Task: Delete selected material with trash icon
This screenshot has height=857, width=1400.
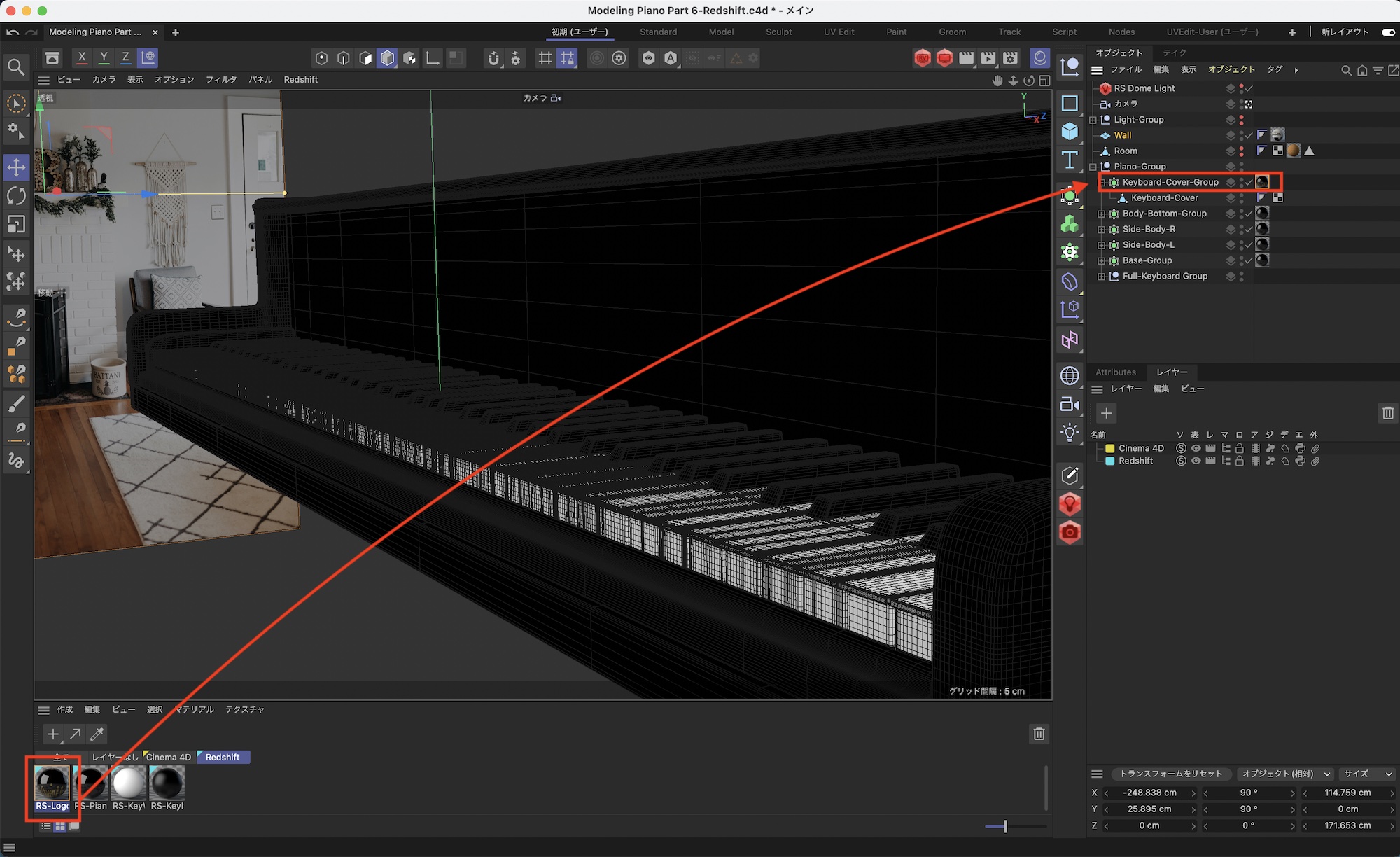Action: 1039,734
